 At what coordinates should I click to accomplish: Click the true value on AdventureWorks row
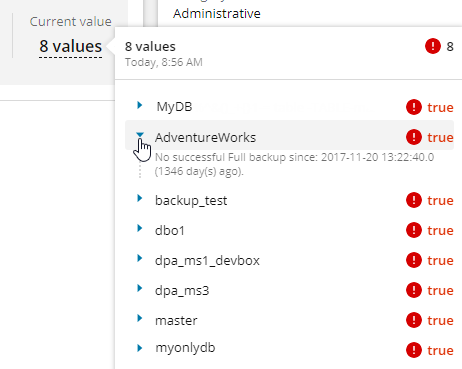click(x=440, y=137)
